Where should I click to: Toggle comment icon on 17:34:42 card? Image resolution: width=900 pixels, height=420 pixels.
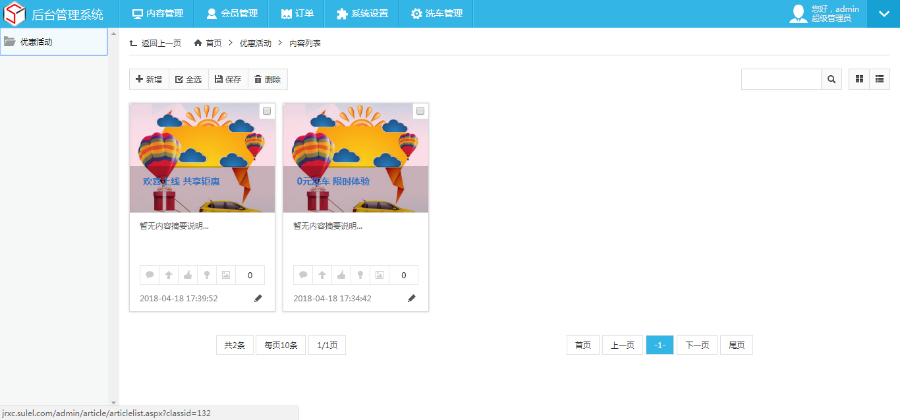click(303, 275)
